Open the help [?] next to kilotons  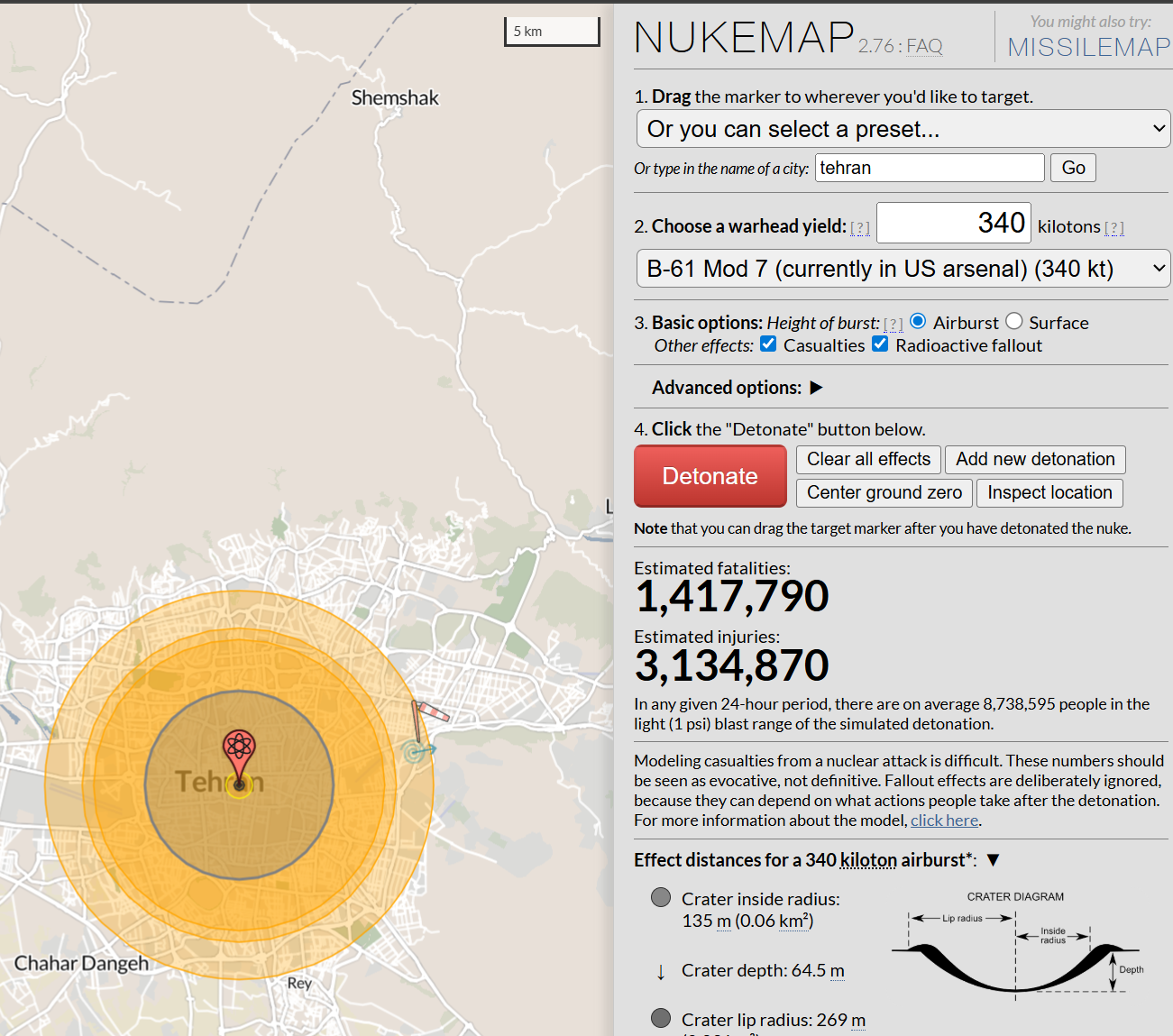coord(1114,227)
